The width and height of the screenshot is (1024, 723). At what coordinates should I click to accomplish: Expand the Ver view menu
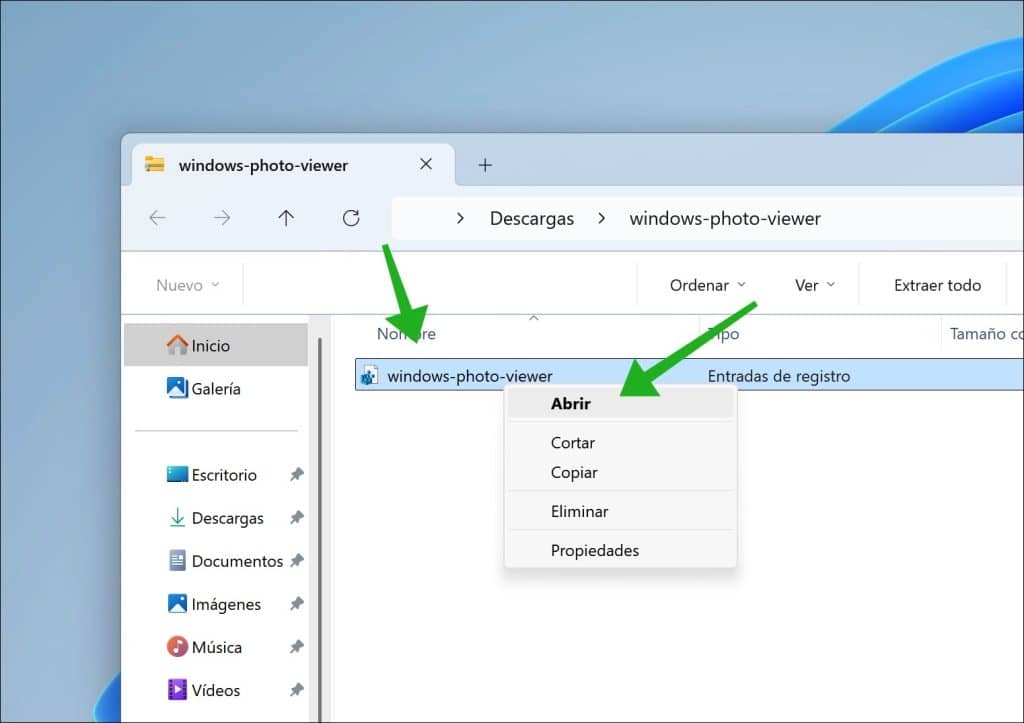814,285
